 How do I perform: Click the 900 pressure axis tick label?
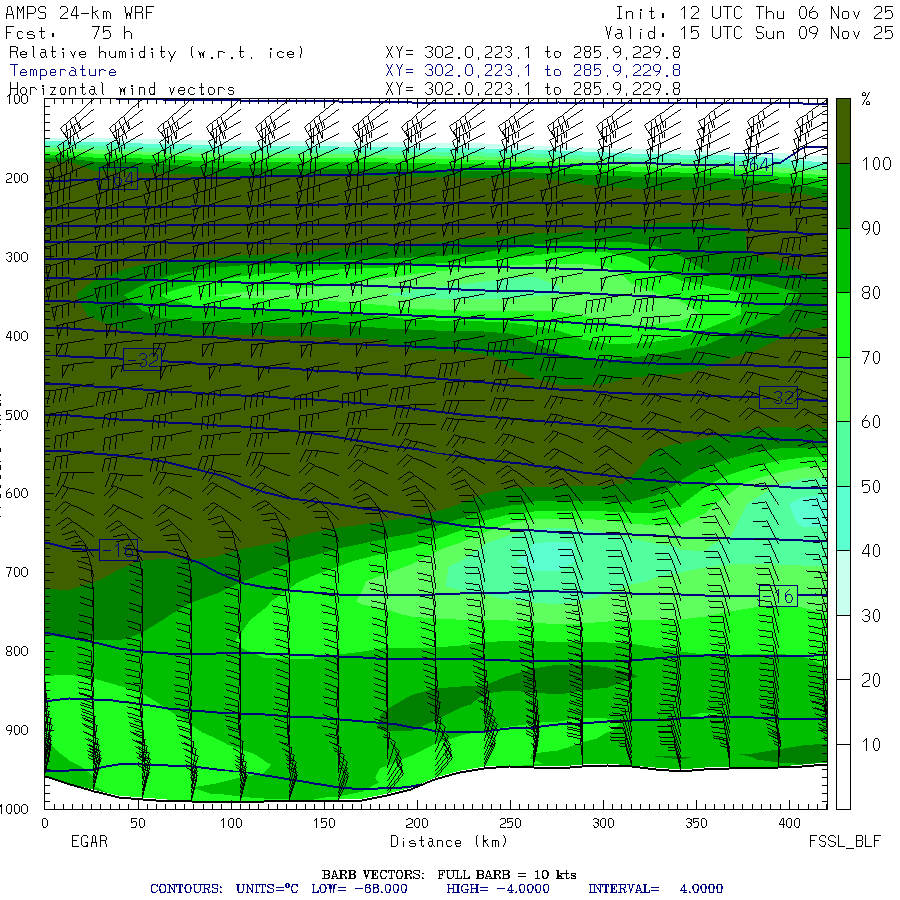pyautogui.click(x=17, y=730)
